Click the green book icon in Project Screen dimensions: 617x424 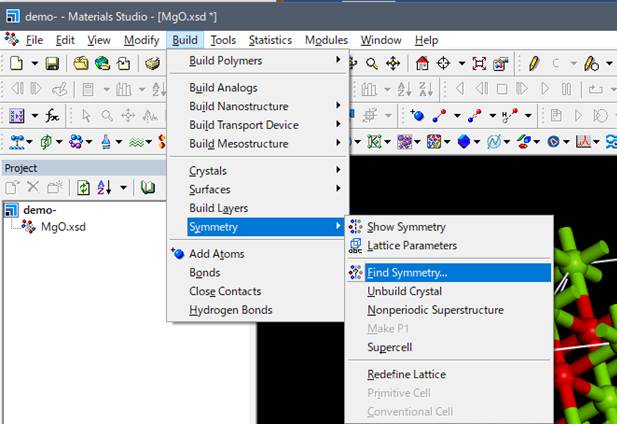click(x=148, y=188)
